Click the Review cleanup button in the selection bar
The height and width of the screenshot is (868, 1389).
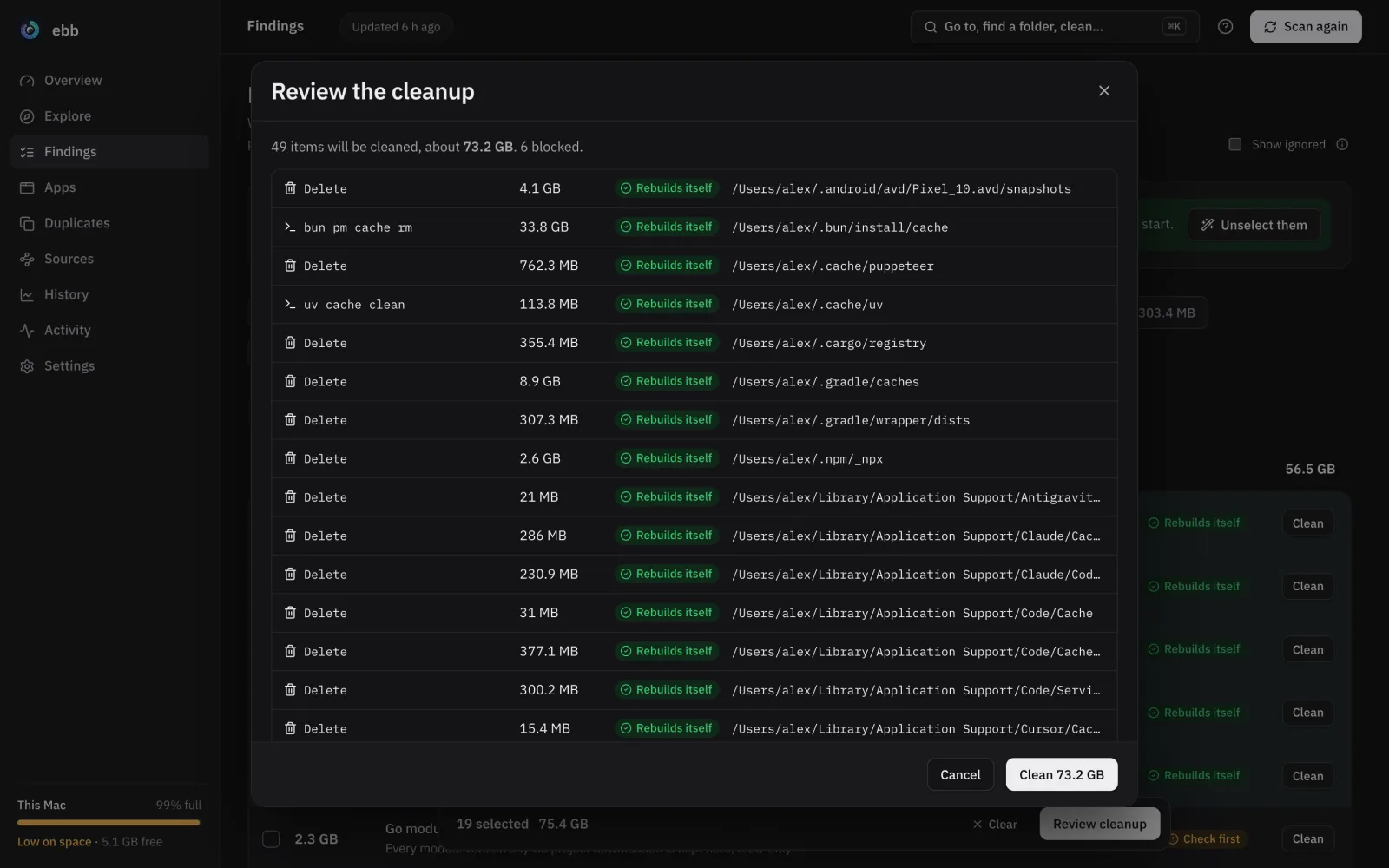coord(1099,825)
